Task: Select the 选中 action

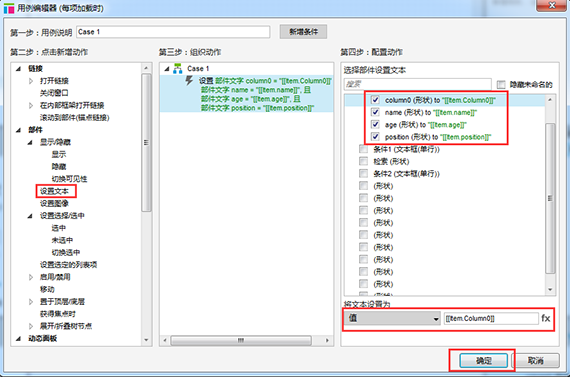Action: (59, 228)
